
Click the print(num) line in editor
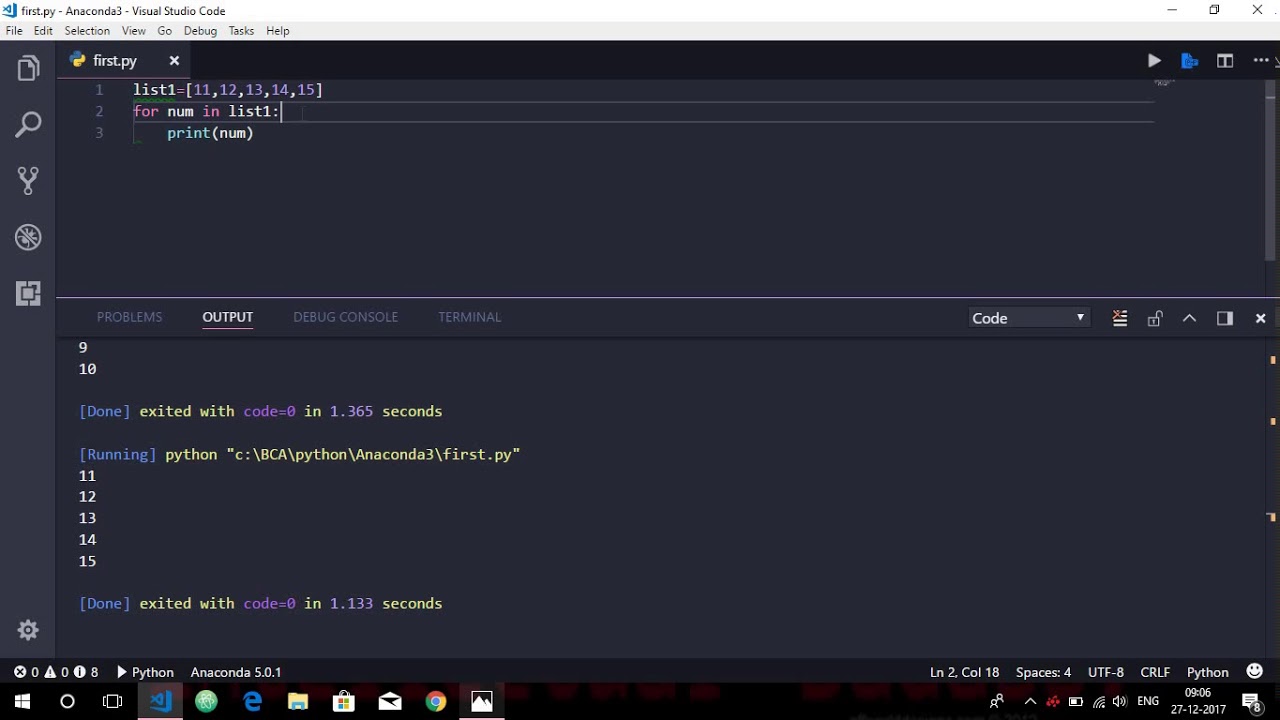pos(210,133)
